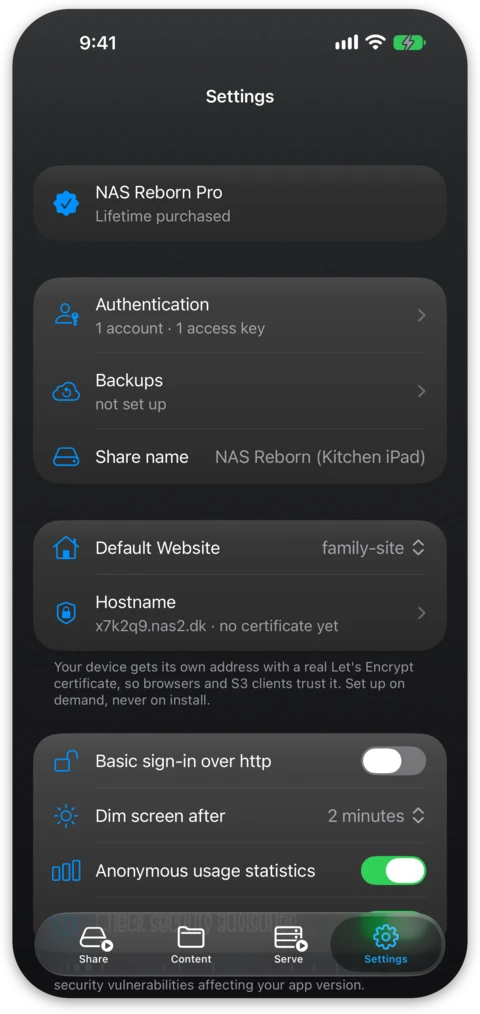Disable Anonymous usage statistics switch
The width and height of the screenshot is (480, 1014).
coord(393,870)
